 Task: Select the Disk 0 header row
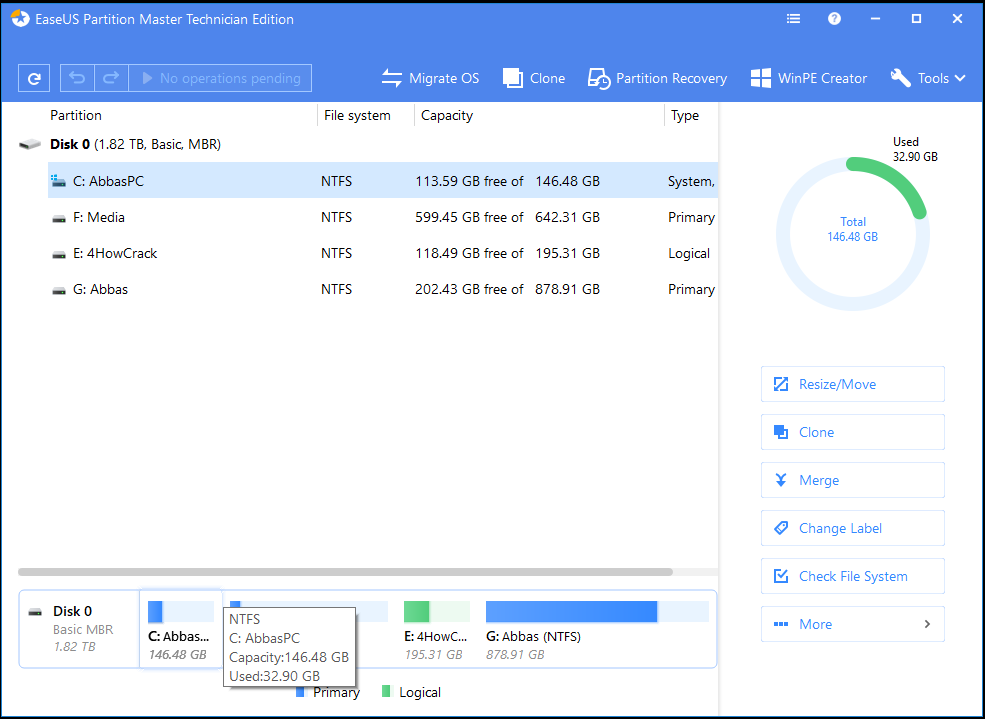click(367, 144)
